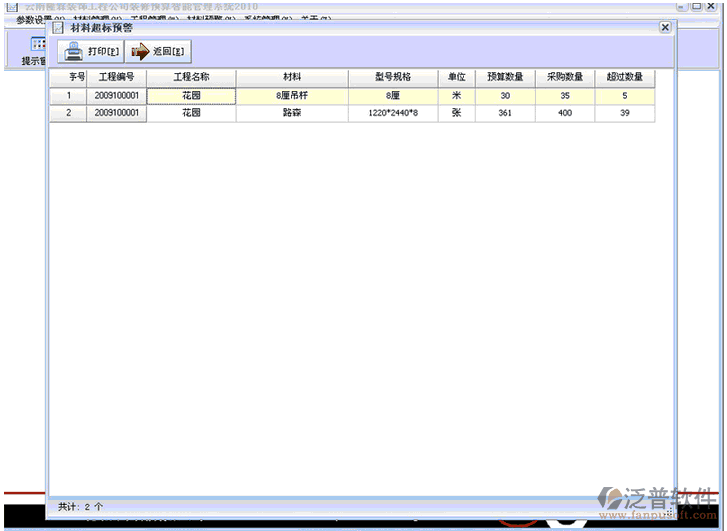Click the 超过数量 column header
The width and height of the screenshot is (727, 531).
point(625,77)
